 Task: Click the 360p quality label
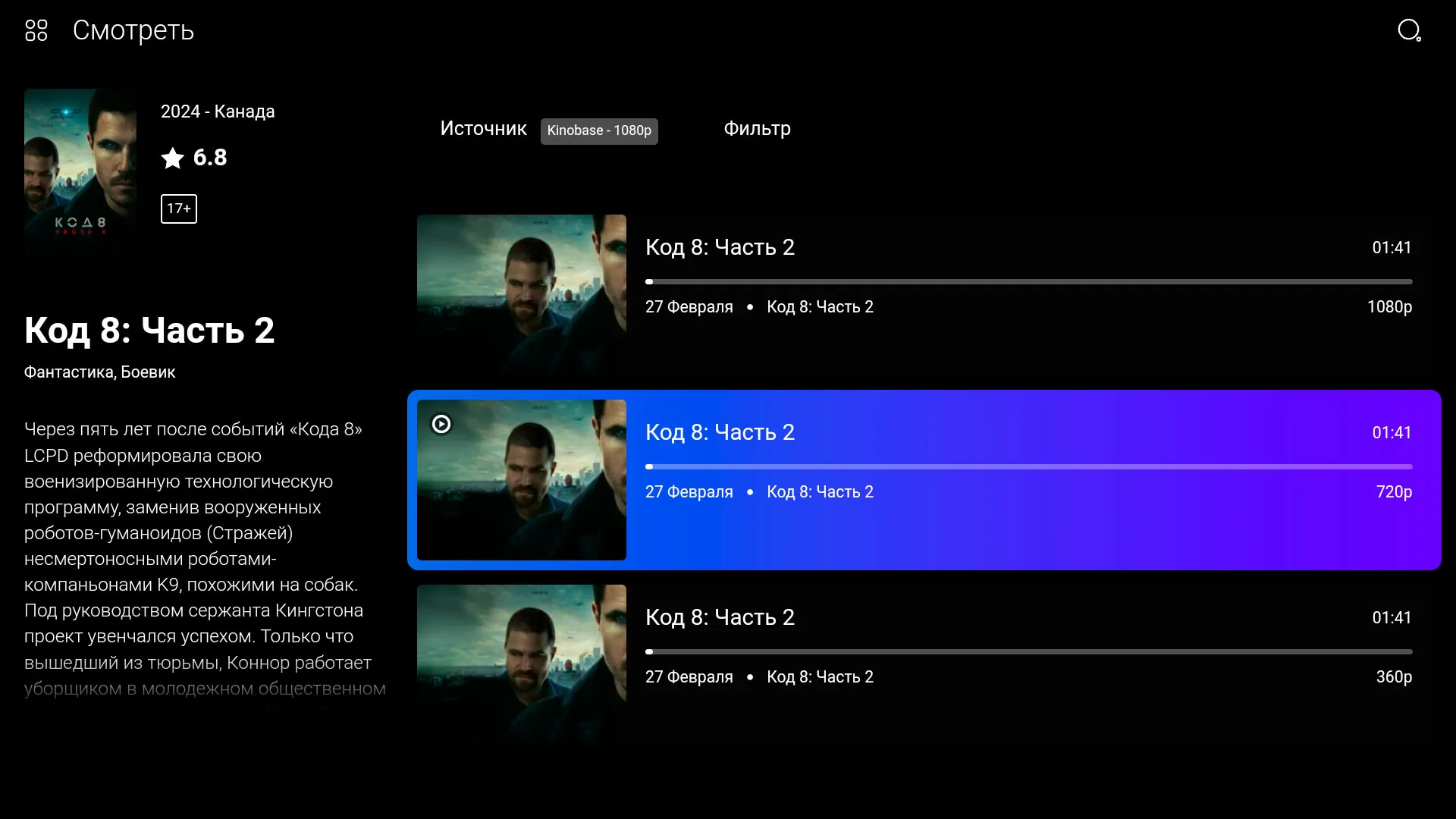point(1394,676)
